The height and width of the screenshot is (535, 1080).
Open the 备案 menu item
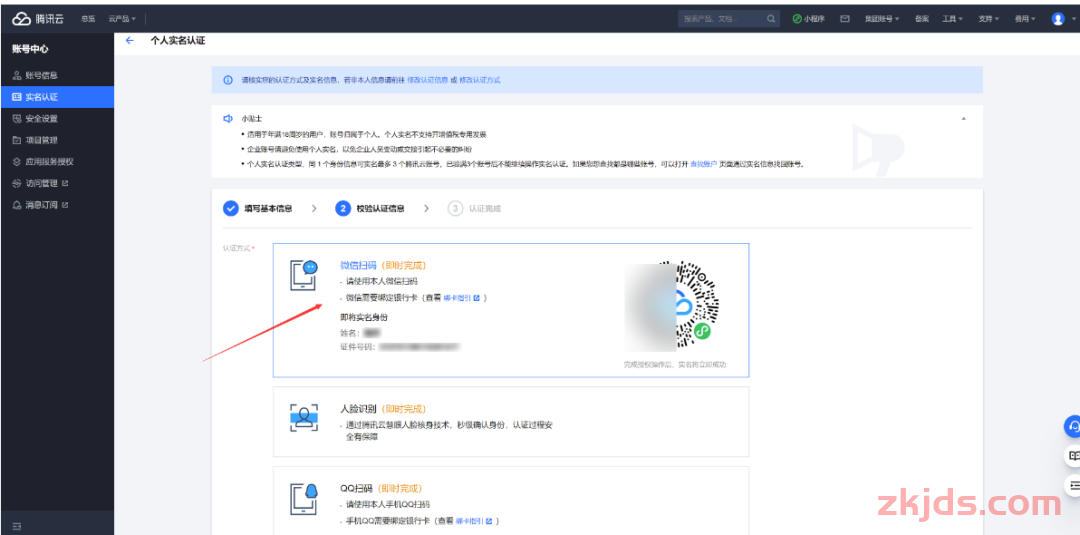click(922, 19)
